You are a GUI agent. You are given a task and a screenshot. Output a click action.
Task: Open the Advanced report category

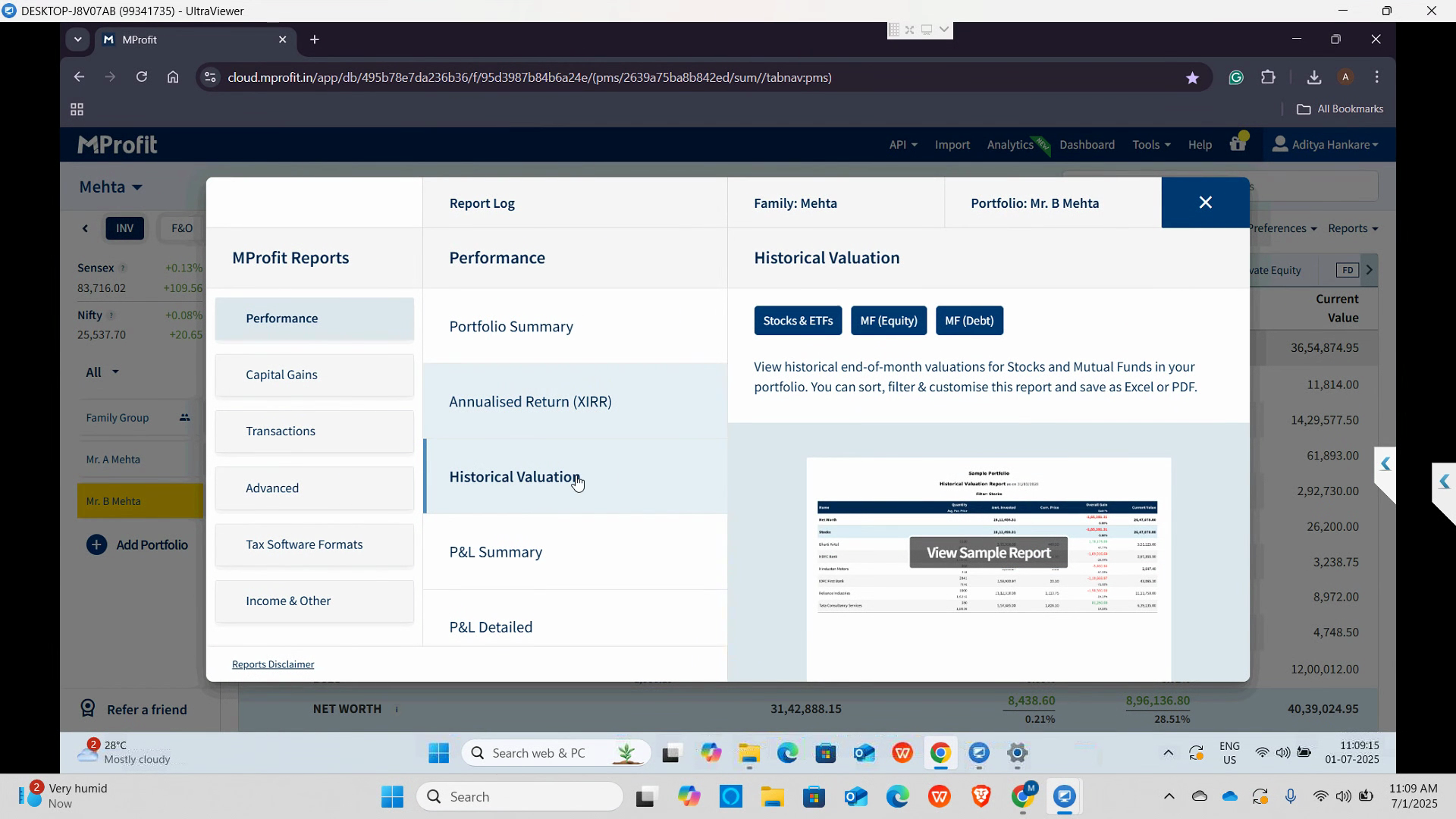314,488
